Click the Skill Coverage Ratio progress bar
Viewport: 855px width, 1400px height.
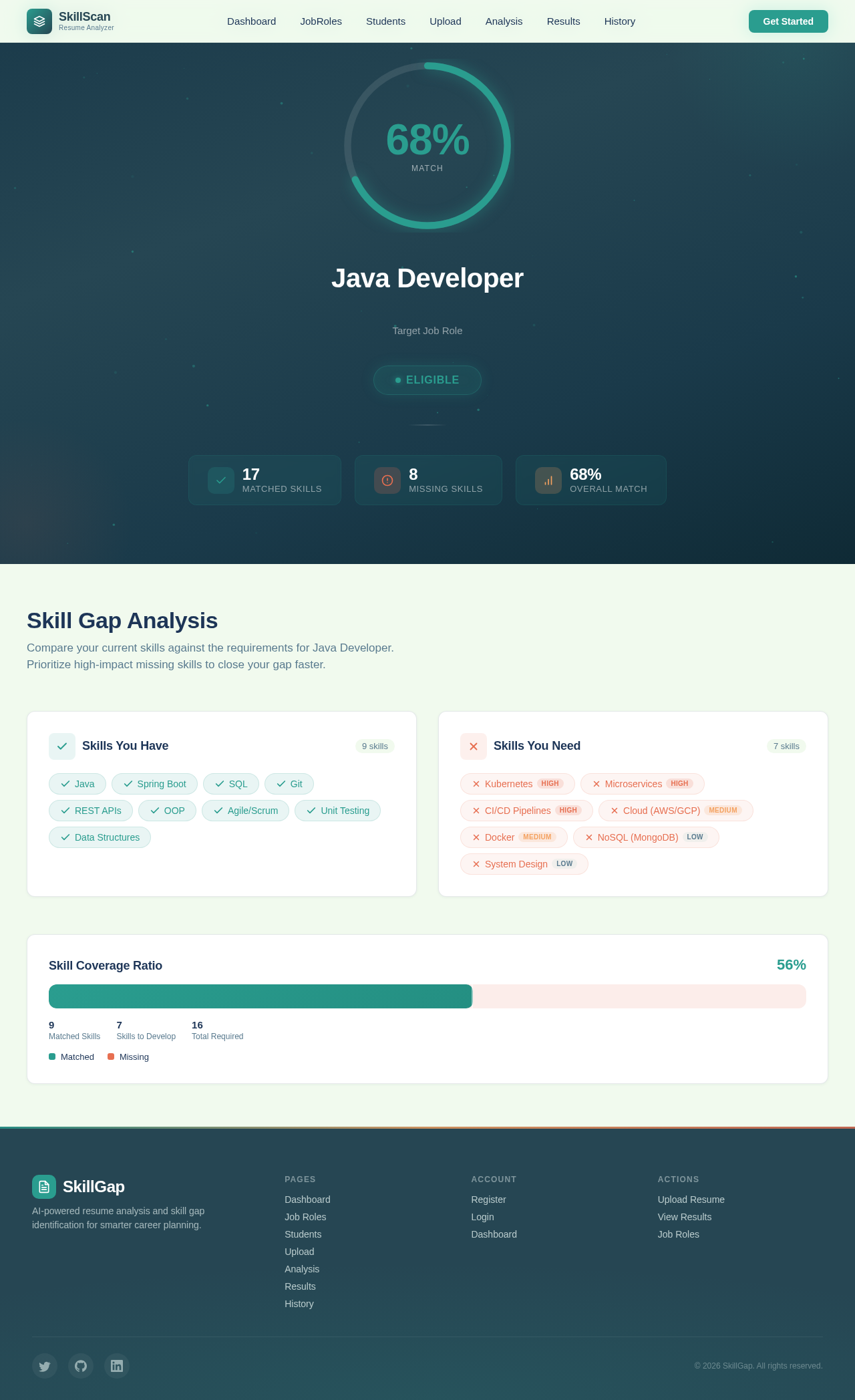(427, 996)
